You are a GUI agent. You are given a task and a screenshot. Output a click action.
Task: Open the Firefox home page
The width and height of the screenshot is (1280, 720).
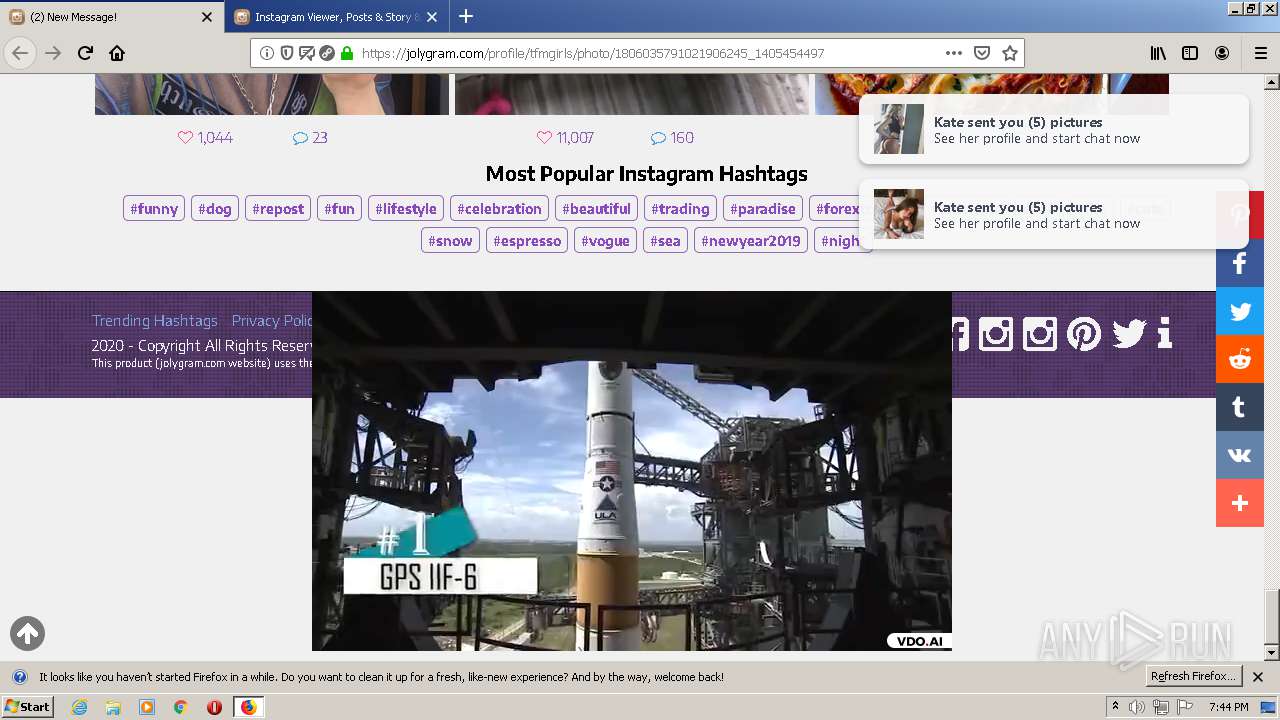point(117,53)
